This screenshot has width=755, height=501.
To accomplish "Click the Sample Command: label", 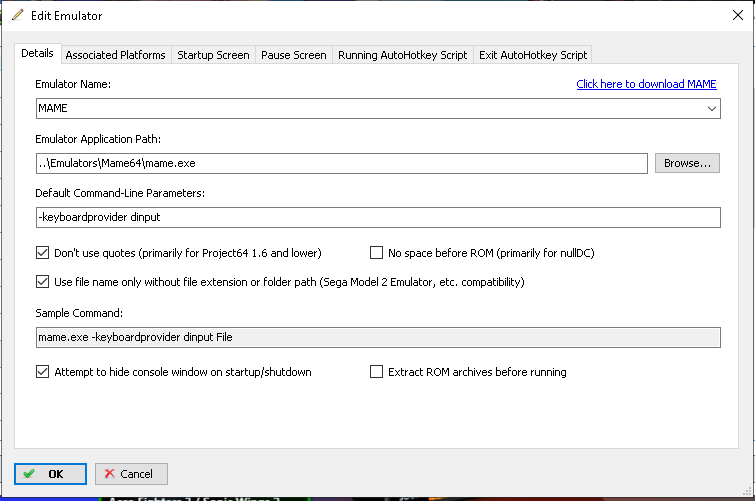I will click(x=79, y=313).
